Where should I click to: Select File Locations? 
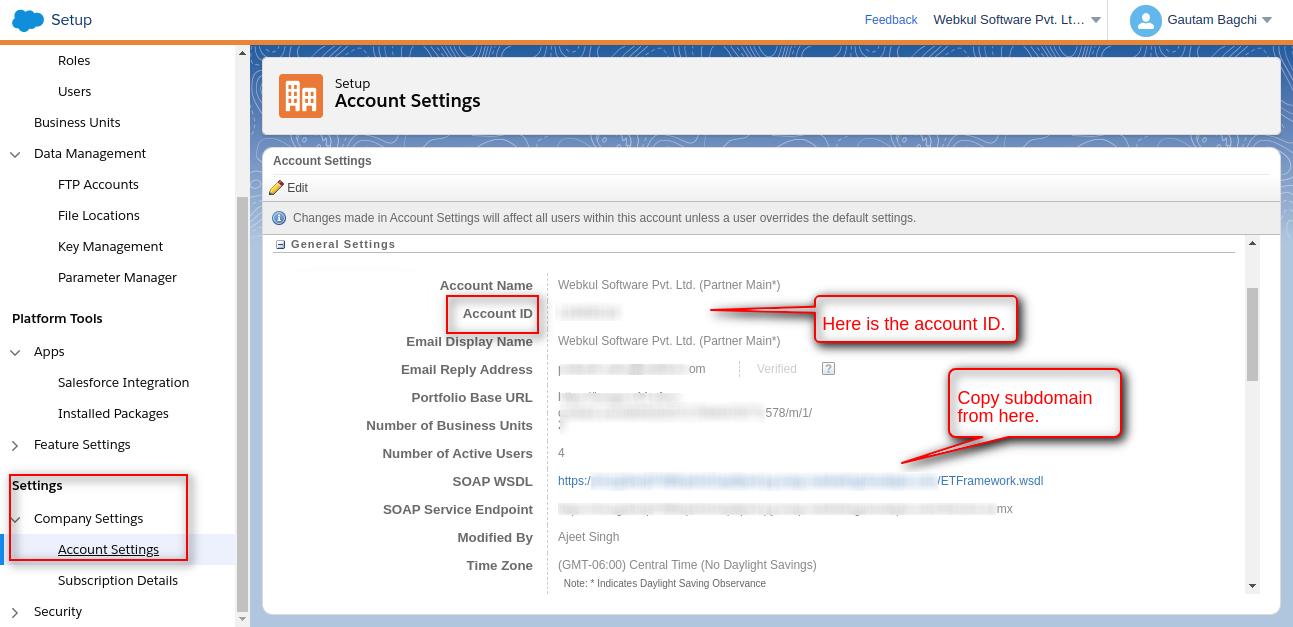99,215
